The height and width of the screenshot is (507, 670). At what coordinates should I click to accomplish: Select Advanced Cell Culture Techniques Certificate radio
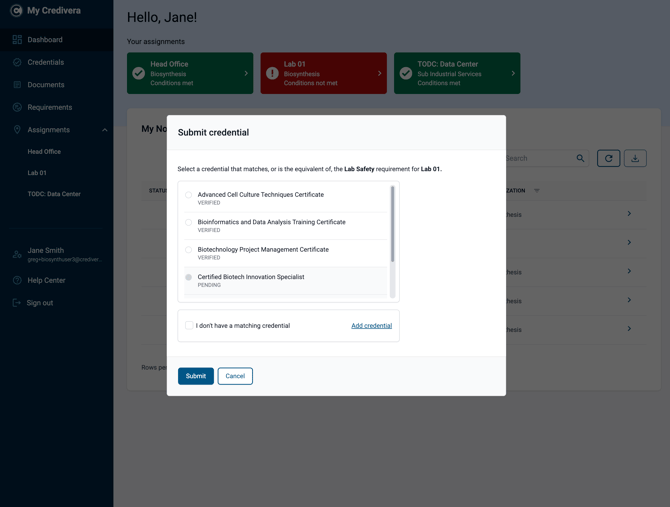(x=188, y=195)
